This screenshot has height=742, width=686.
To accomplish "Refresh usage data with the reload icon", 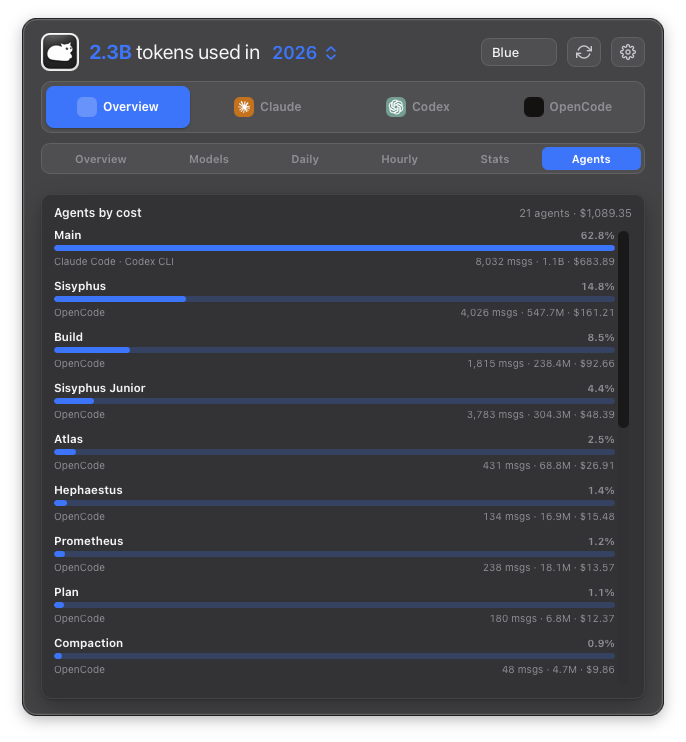I will 584,52.
